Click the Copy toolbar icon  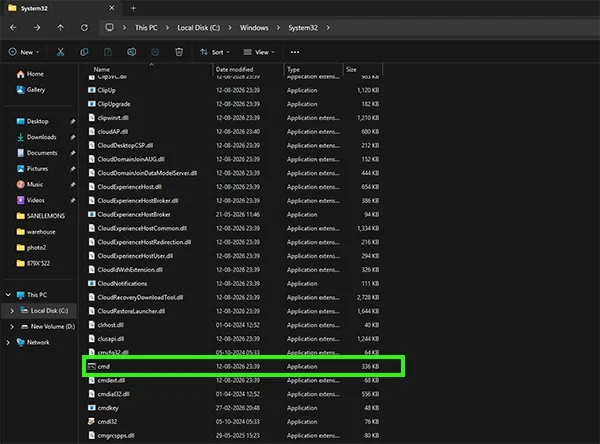point(84,52)
